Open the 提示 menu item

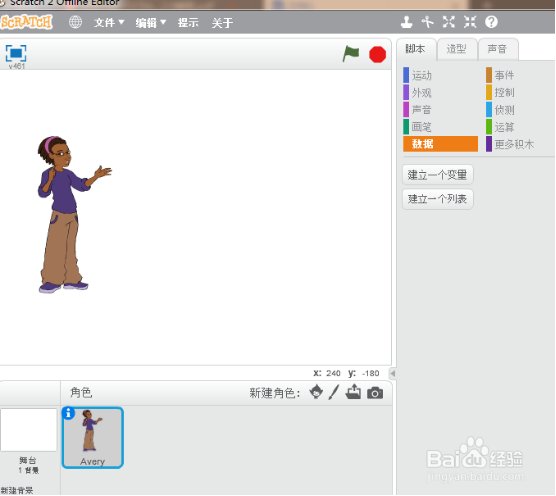188,23
